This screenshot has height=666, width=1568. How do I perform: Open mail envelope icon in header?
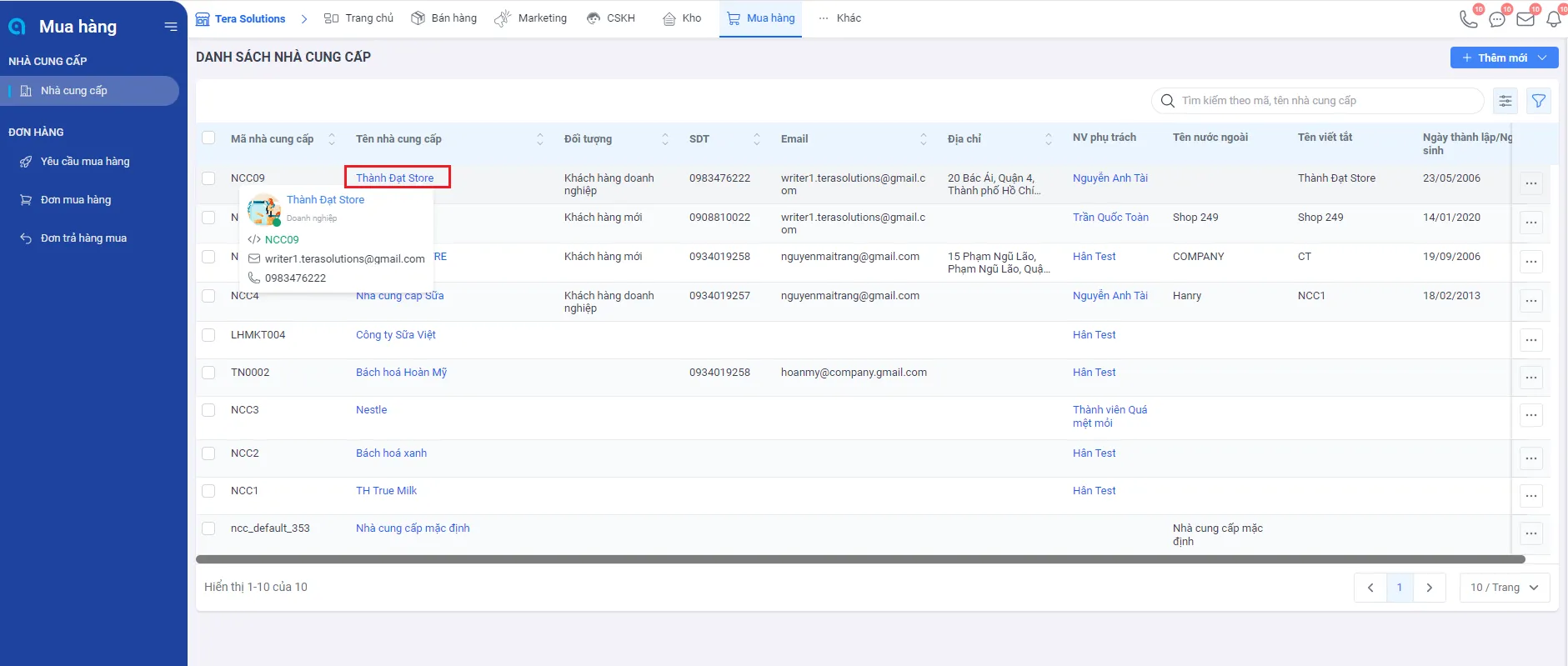click(x=1525, y=18)
